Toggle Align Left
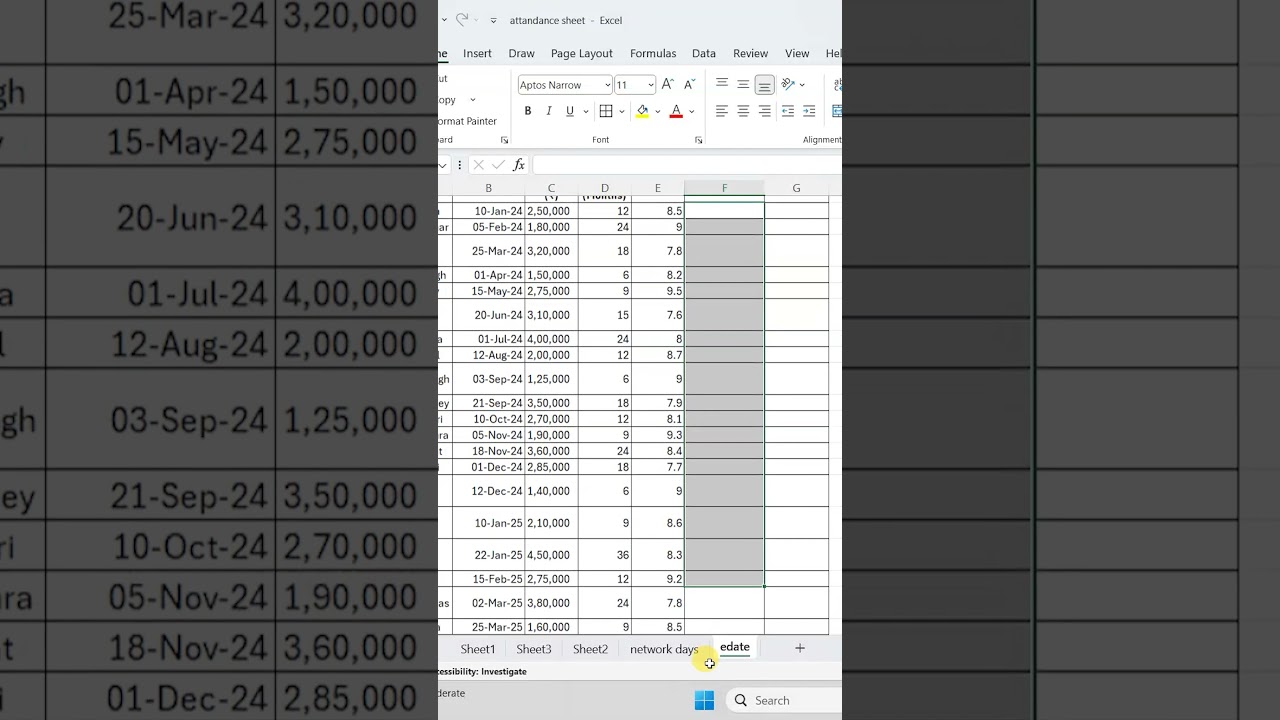This screenshot has height=720, width=1280. pos(722,111)
